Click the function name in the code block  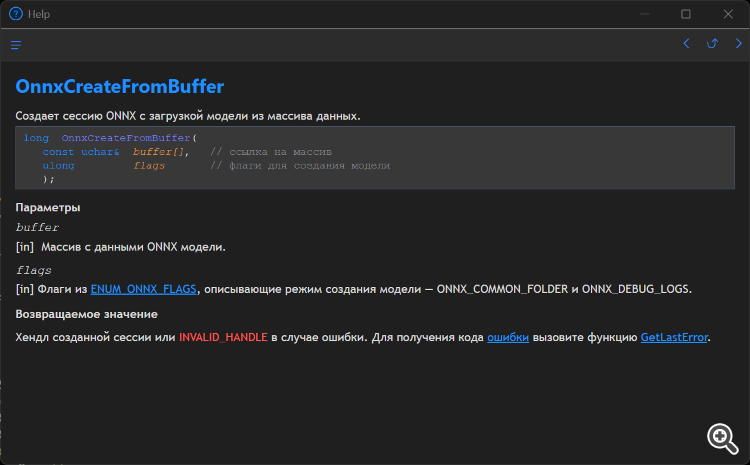point(126,138)
